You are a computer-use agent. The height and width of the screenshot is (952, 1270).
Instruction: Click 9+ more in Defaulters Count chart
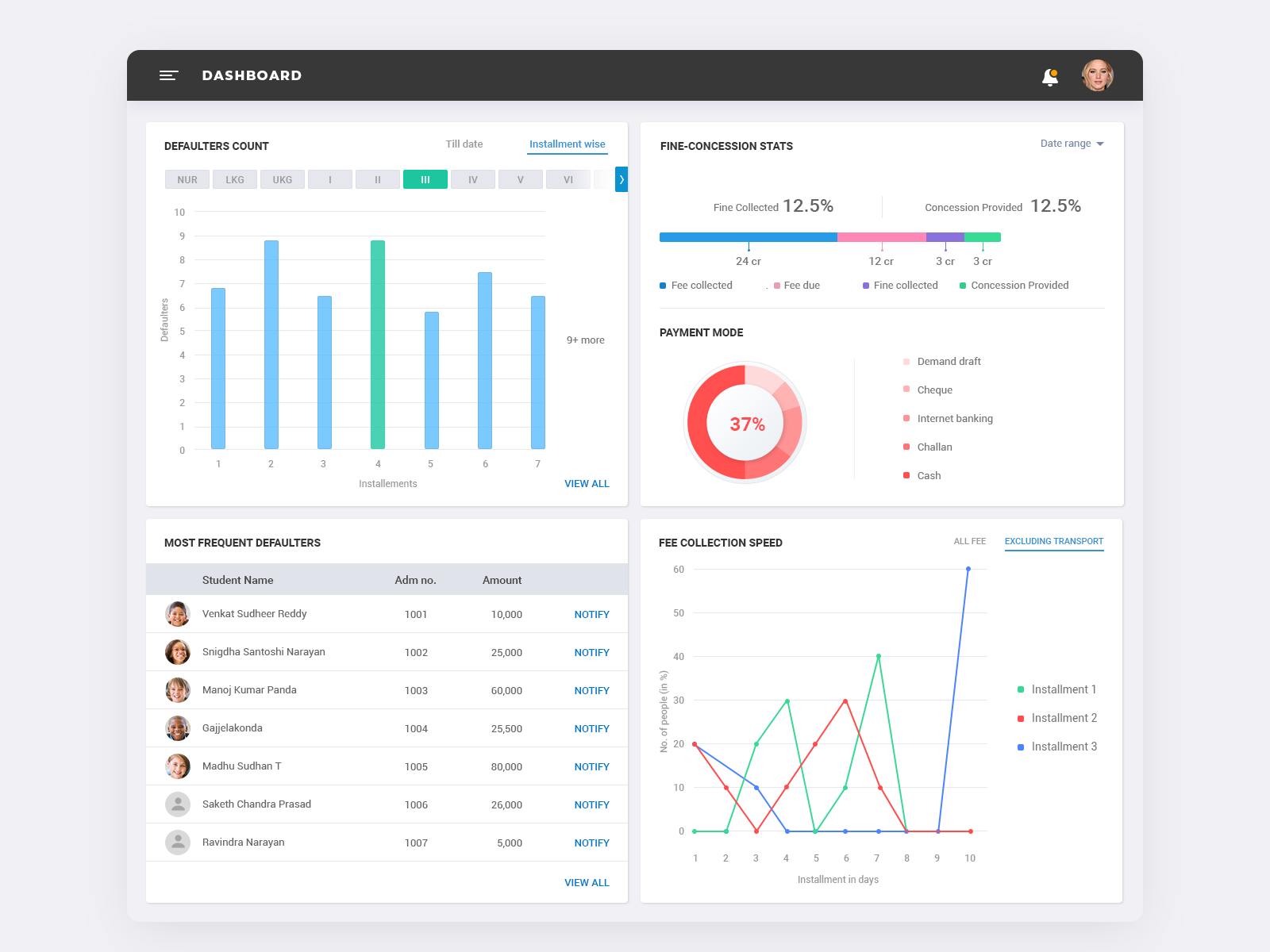coord(585,340)
